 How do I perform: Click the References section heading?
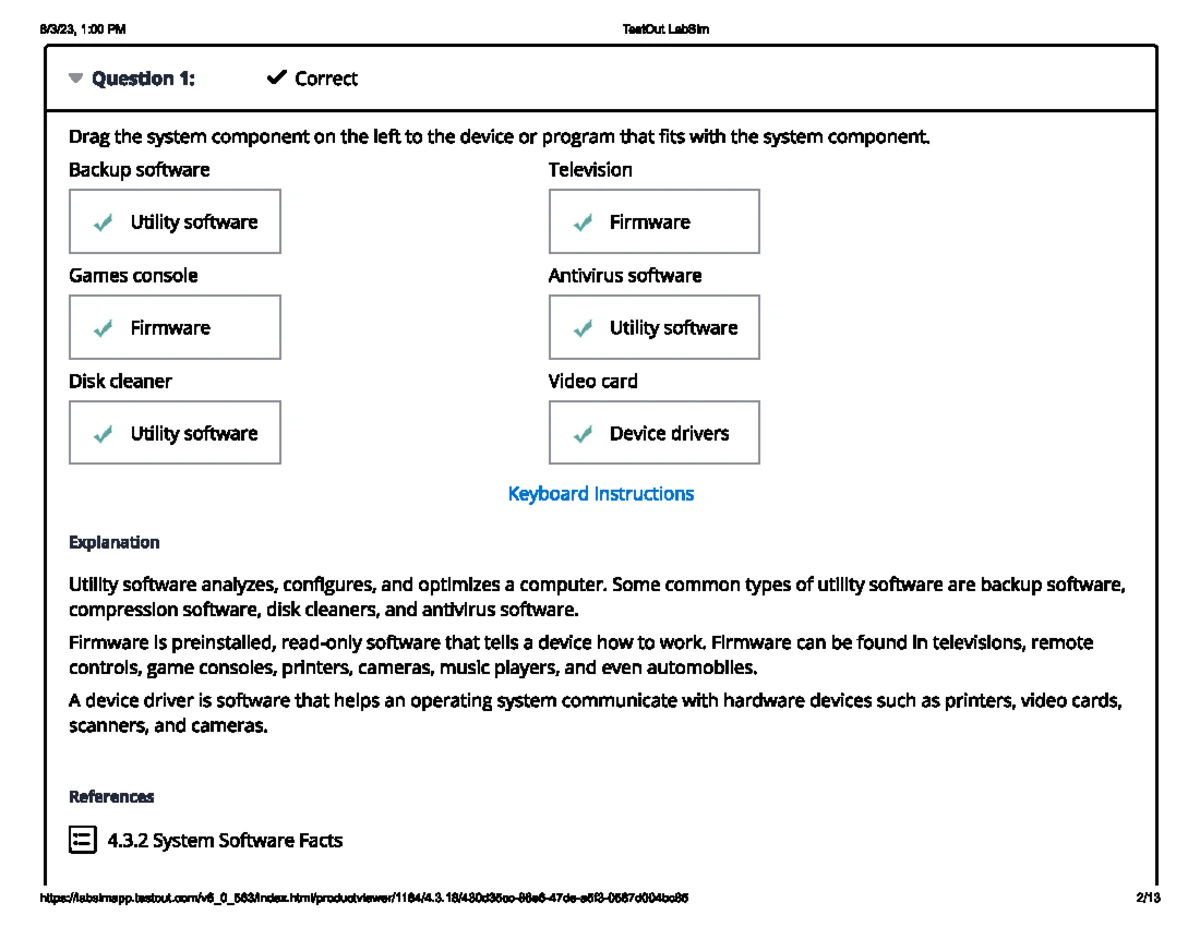tap(111, 797)
